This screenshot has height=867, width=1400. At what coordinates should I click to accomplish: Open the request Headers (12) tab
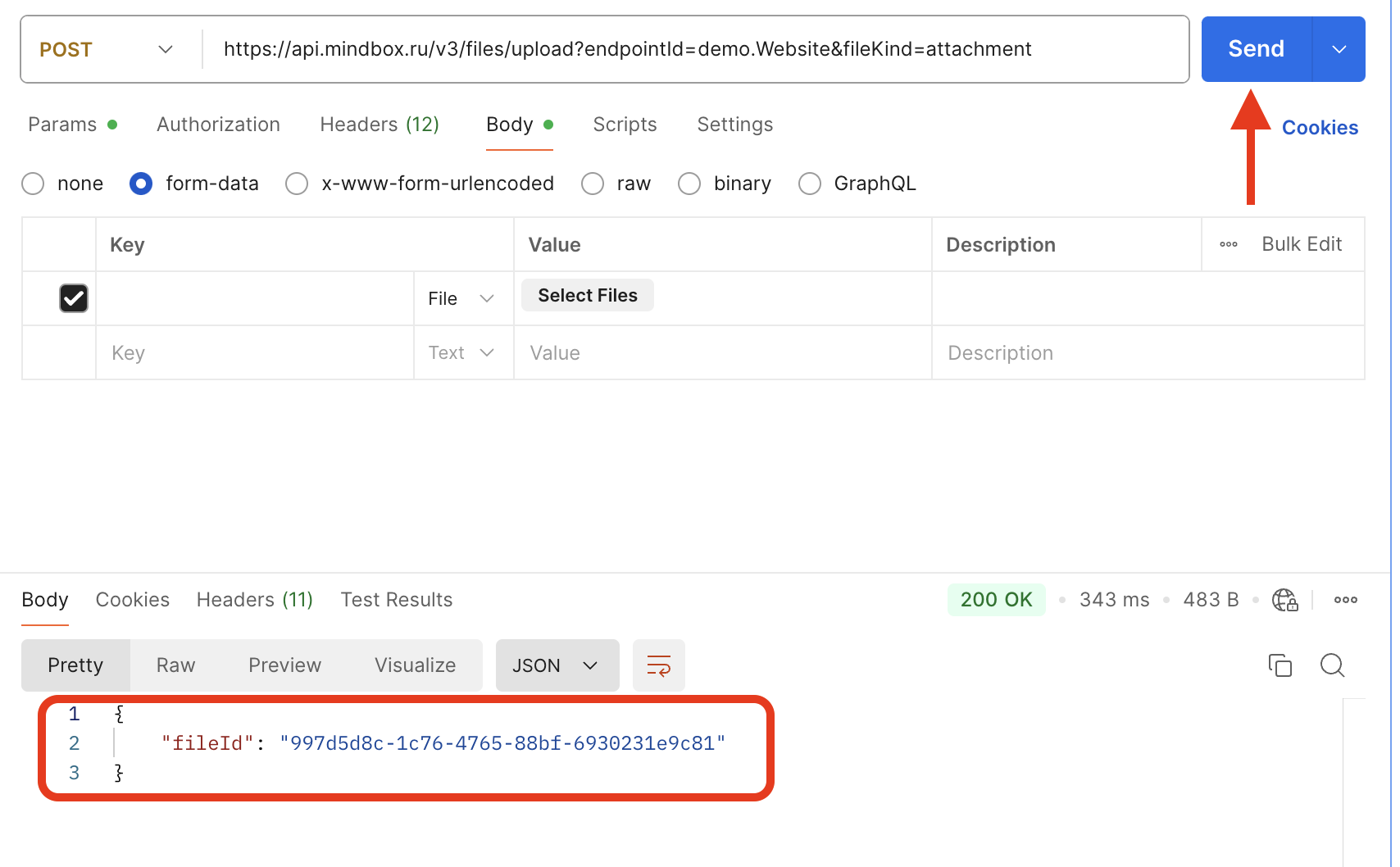coord(380,125)
